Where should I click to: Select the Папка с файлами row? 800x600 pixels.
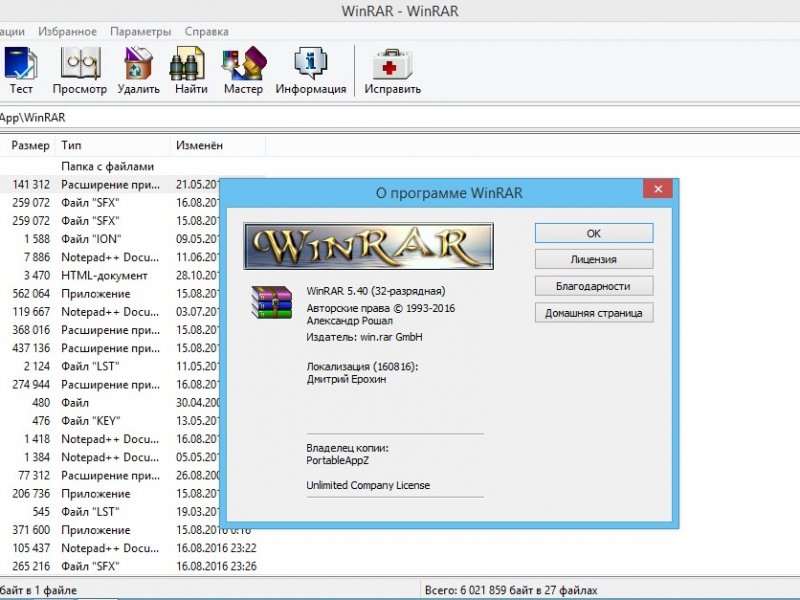coord(133,166)
